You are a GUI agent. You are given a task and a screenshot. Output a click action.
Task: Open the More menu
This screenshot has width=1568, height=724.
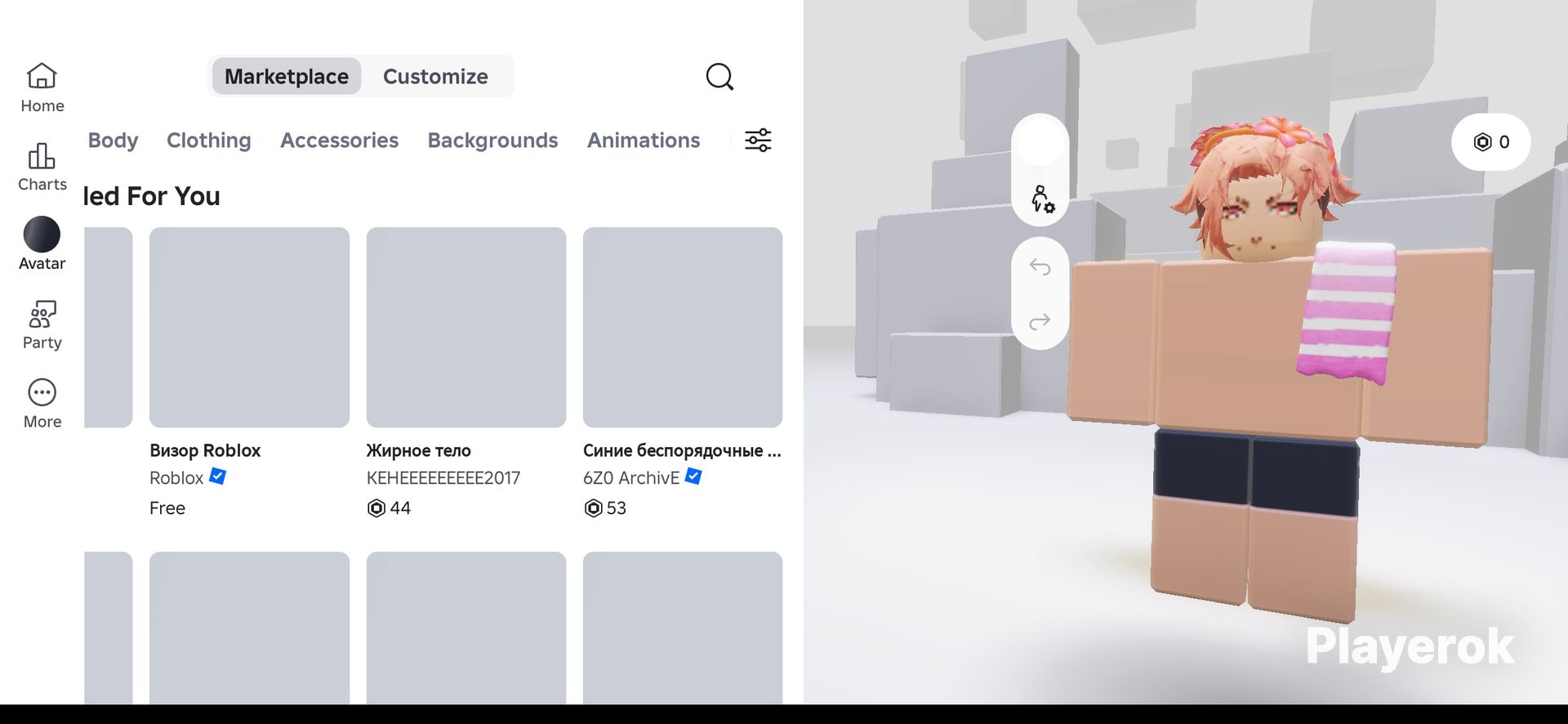pos(42,404)
